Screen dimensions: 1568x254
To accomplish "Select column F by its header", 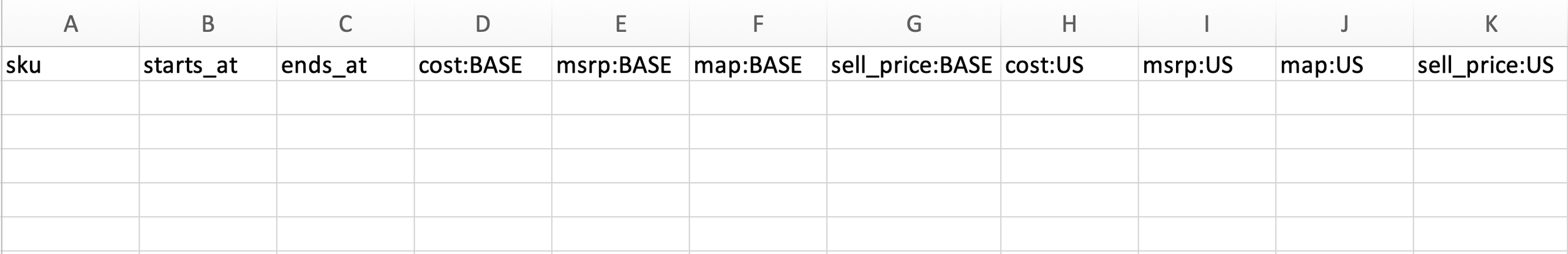I will tap(758, 24).
